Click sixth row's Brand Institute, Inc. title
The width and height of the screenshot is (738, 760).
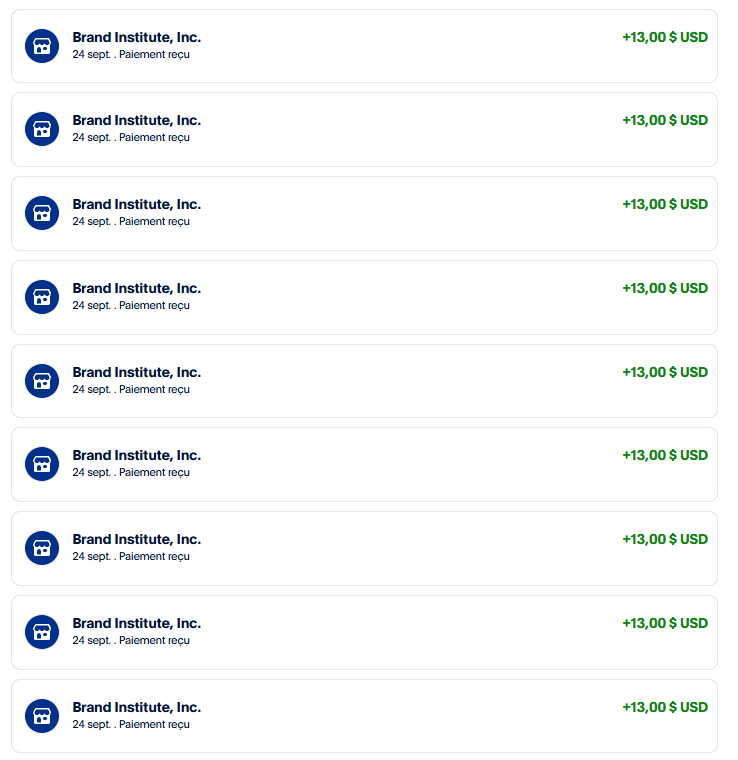137,455
